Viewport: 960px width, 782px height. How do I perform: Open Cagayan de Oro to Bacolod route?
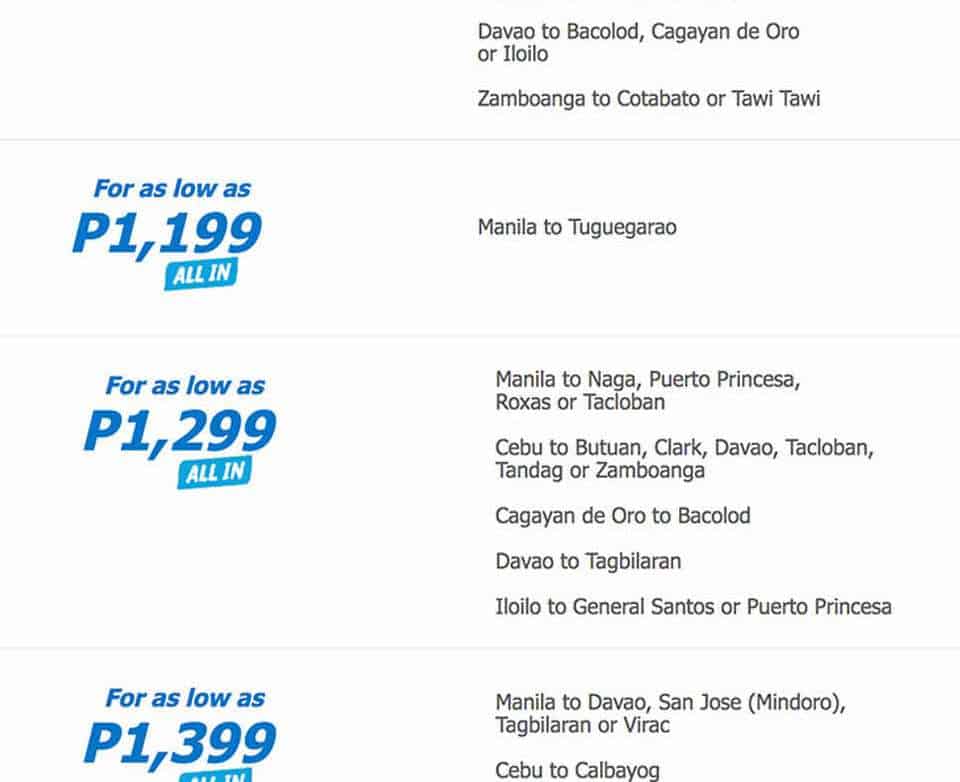[622, 516]
